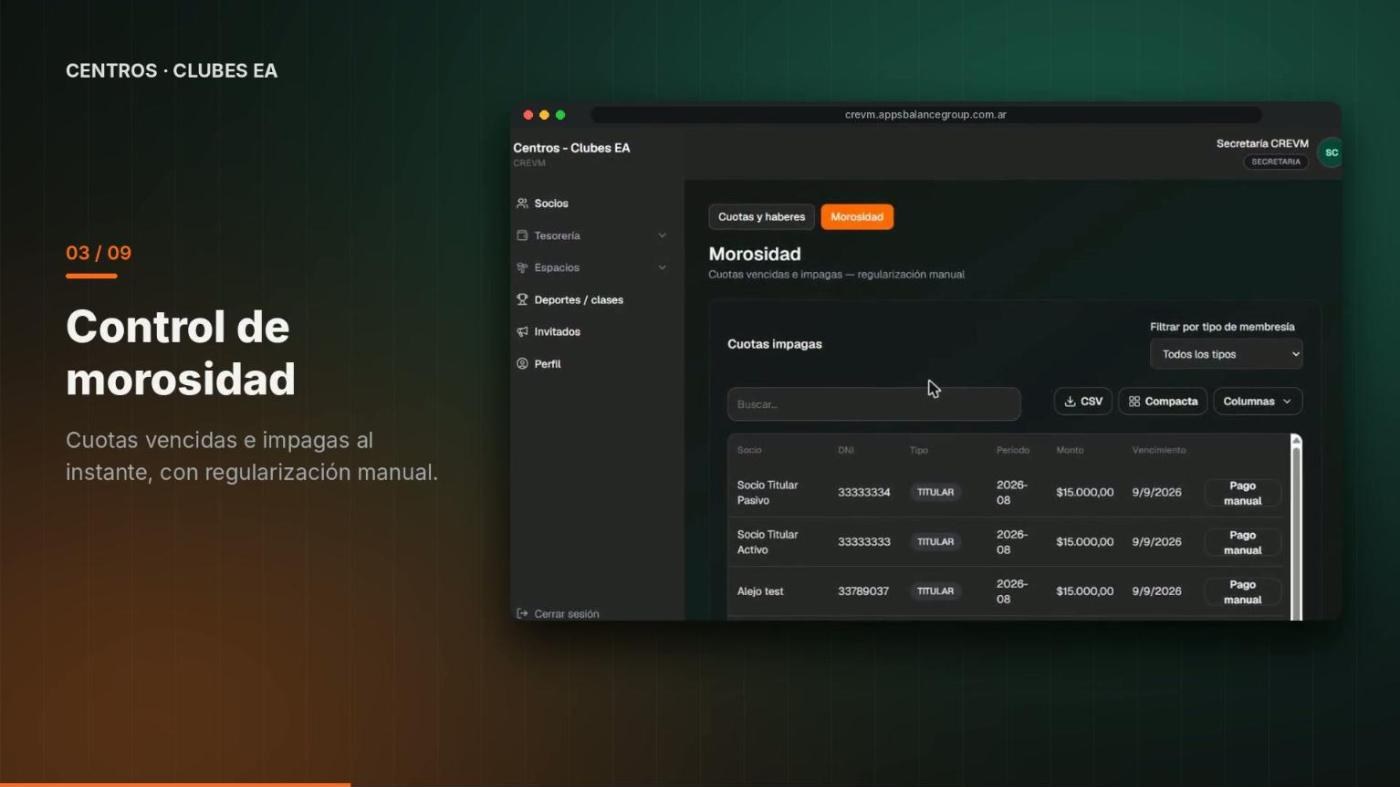Click Pago manual for Alejo test
Viewport: 1400px width, 787px height.
1242,592
